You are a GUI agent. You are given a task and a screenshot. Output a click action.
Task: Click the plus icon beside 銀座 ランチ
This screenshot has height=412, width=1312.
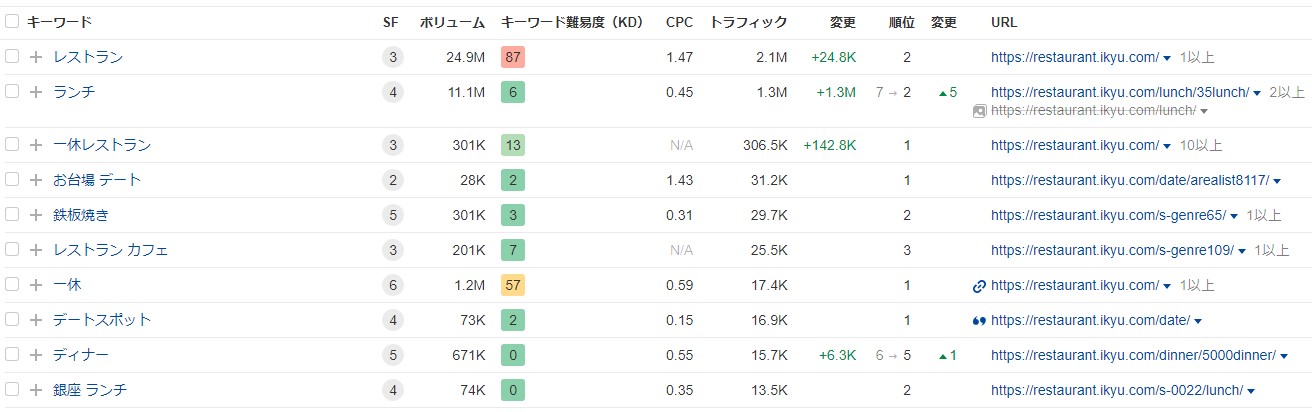coord(36,390)
